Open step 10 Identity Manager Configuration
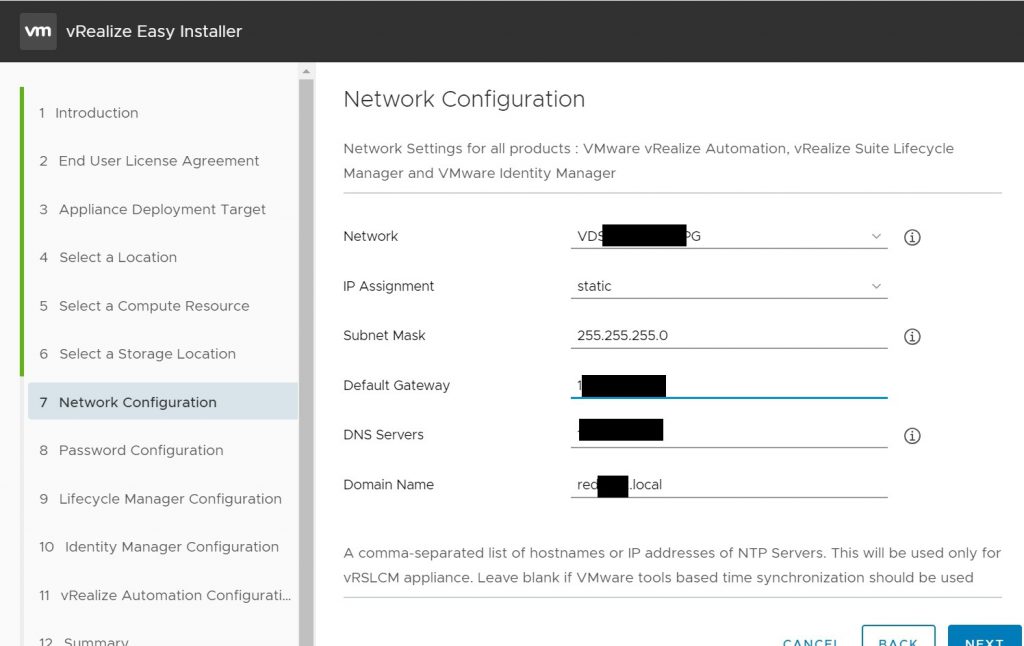The width and height of the screenshot is (1024, 646). 159,547
